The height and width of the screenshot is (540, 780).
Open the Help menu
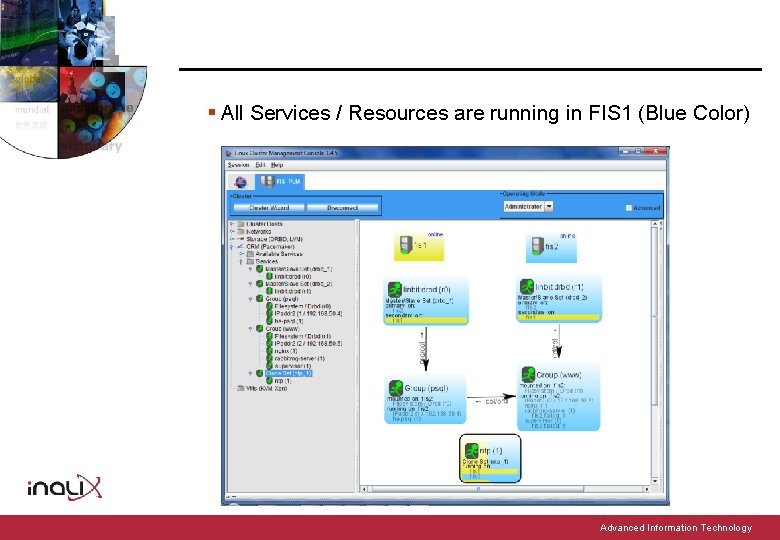pos(277,165)
